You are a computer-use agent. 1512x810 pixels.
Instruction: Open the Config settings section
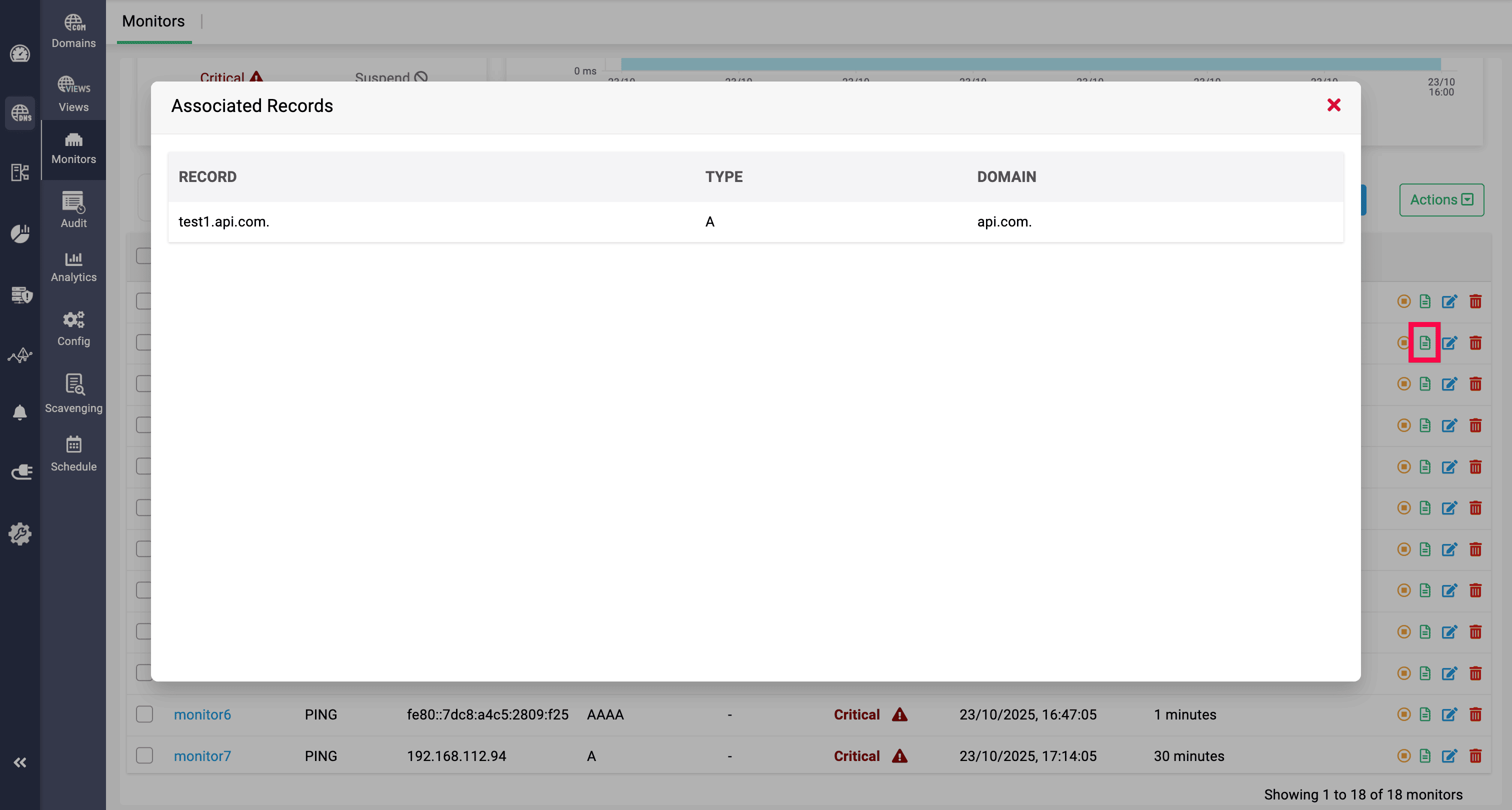tap(73, 328)
